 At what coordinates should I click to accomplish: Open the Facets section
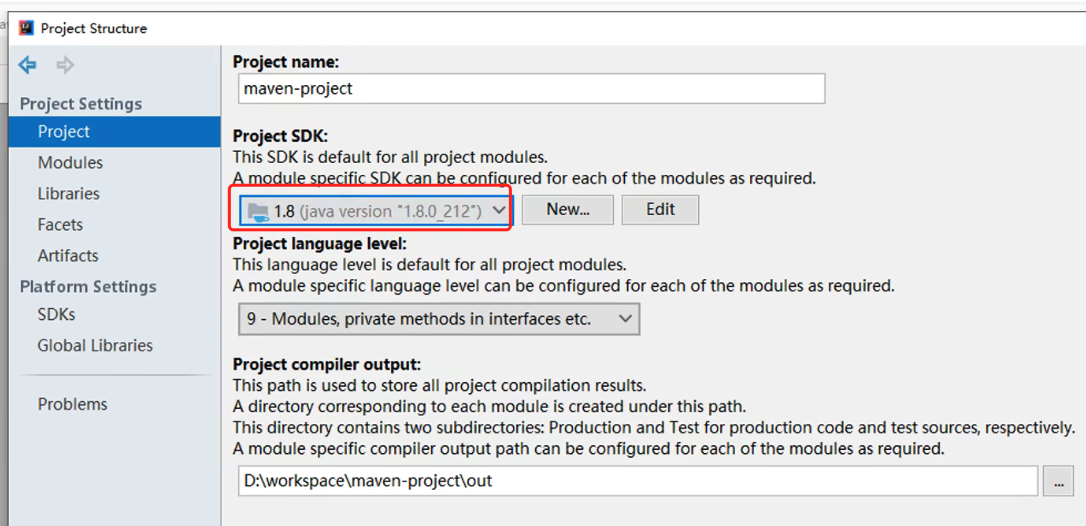point(60,225)
